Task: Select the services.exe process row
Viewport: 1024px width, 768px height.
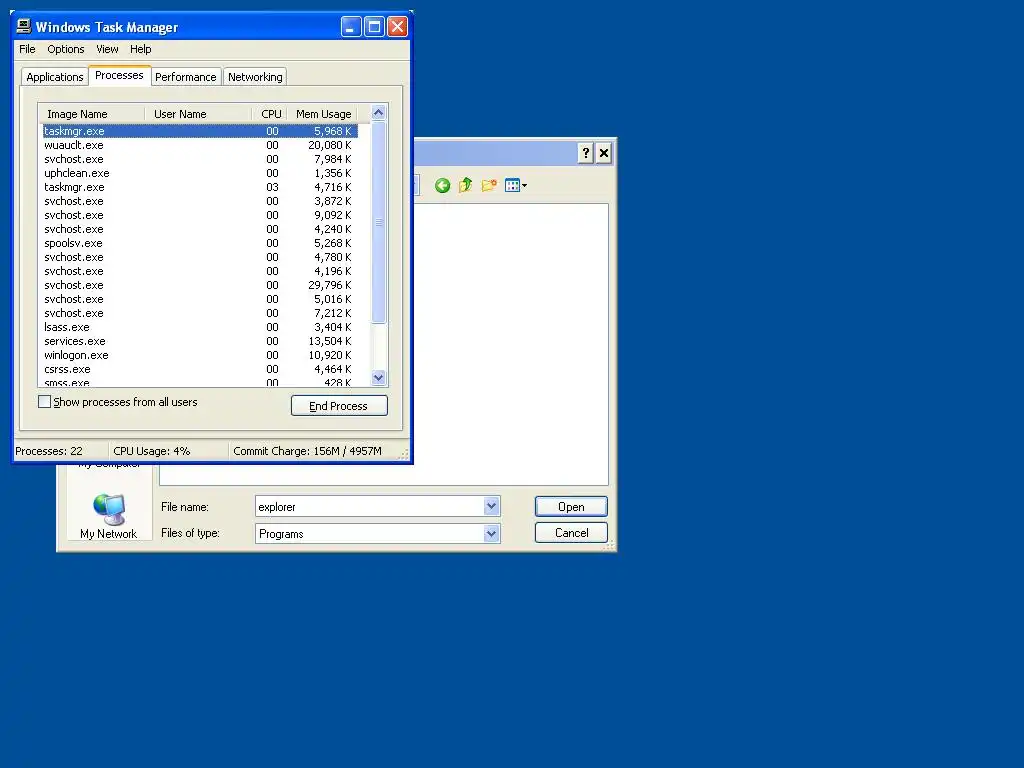Action: pyautogui.click(x=198, y=341)
